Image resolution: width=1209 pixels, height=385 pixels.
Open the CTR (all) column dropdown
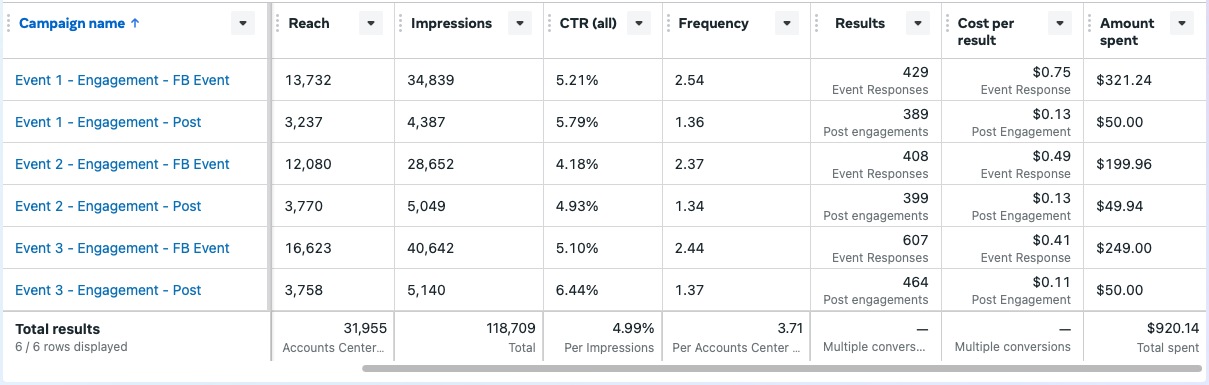(639, 24)
